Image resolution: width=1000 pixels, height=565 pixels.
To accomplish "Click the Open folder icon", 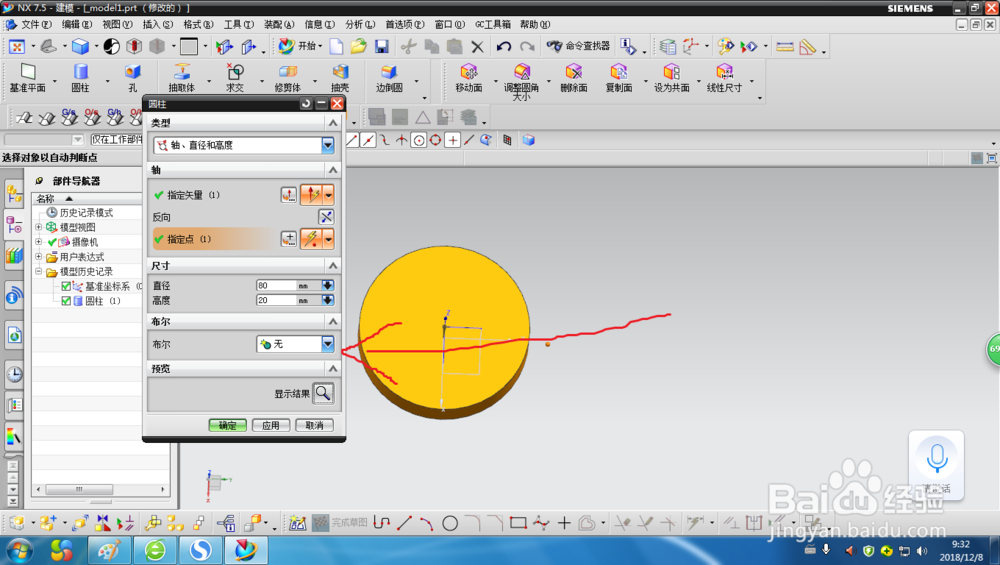I will tap(358, 47).
